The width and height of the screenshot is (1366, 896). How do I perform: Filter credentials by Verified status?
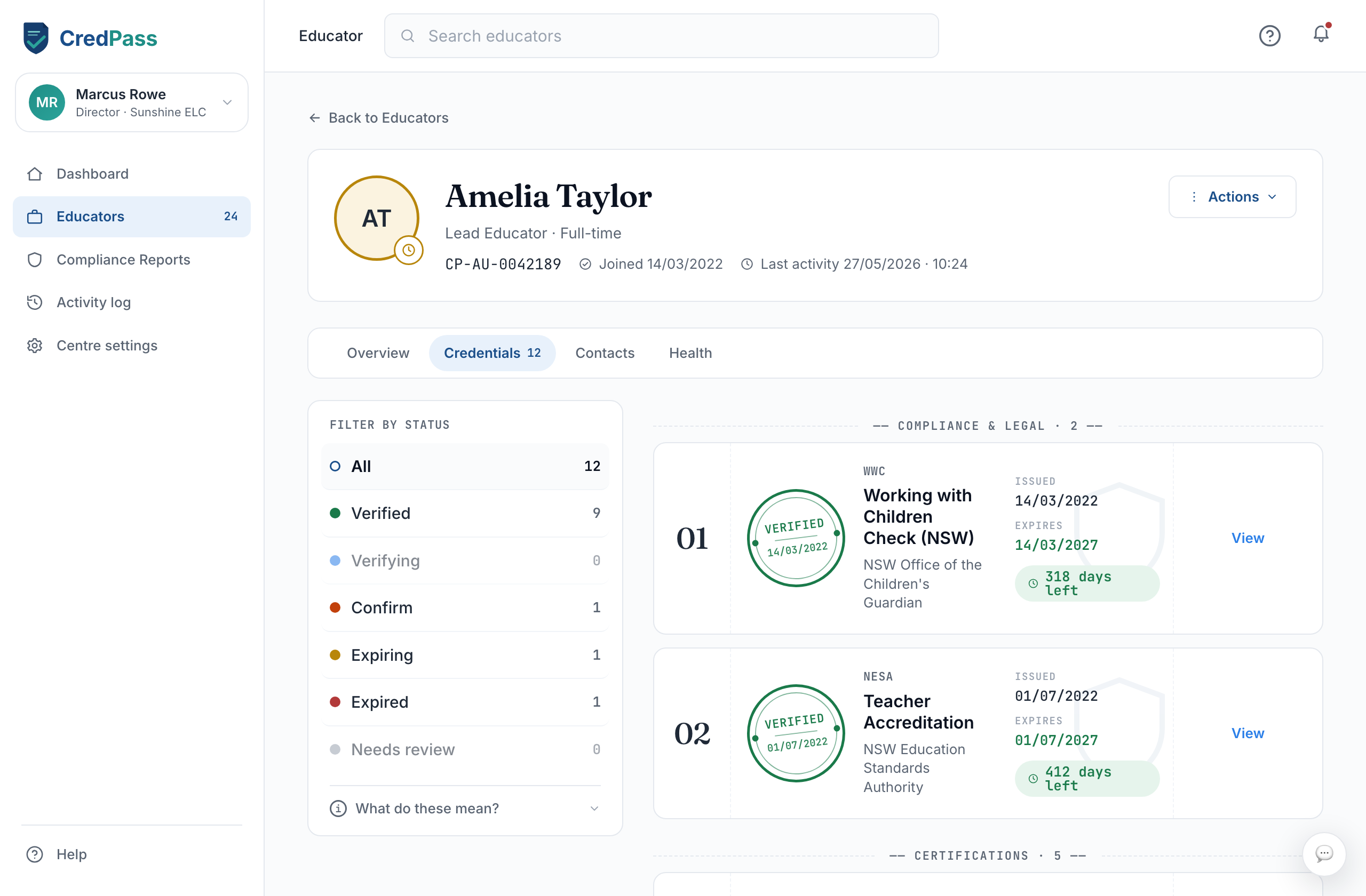pos(465,513)
